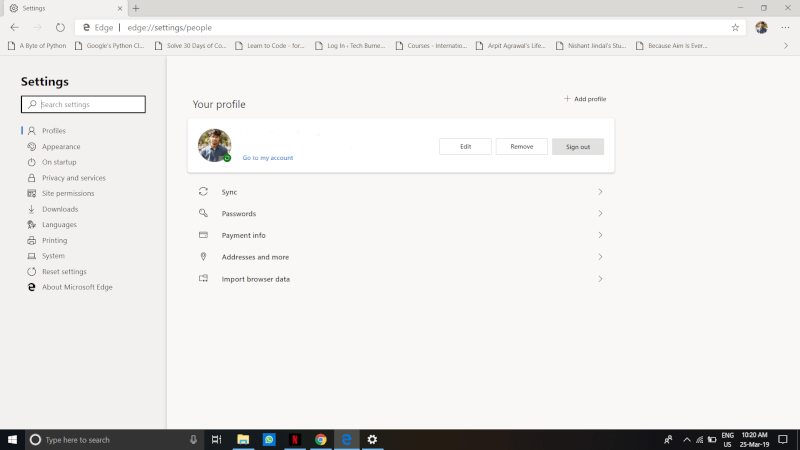Screen dimensions: 800x450
Task: Open the A Byte of Python bookmark
Action: click(x=37, y=45)
